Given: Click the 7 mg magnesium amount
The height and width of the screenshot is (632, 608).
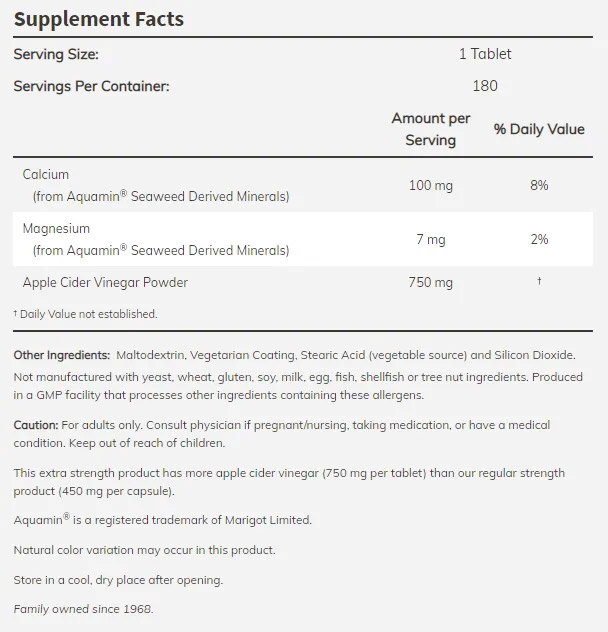Looking at the screenshot, I should click(430, 239).
